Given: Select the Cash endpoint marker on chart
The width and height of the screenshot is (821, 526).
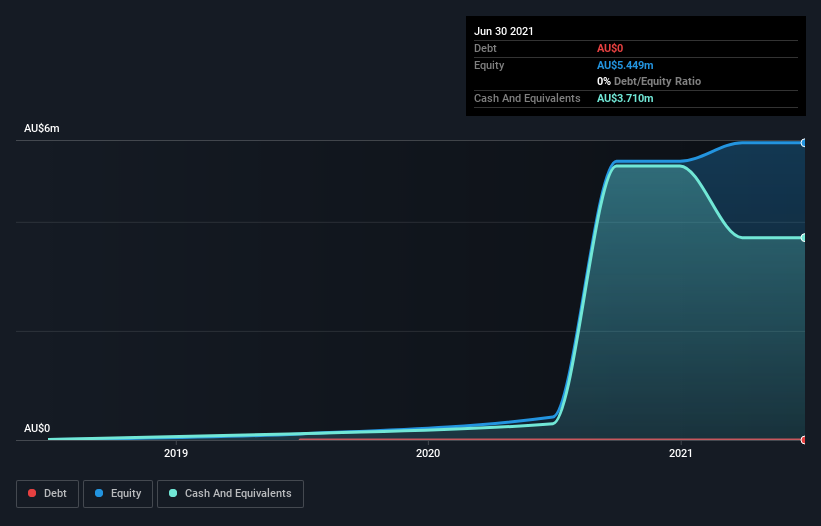Looking at the screenshot, I should click(x=803, y=238).
